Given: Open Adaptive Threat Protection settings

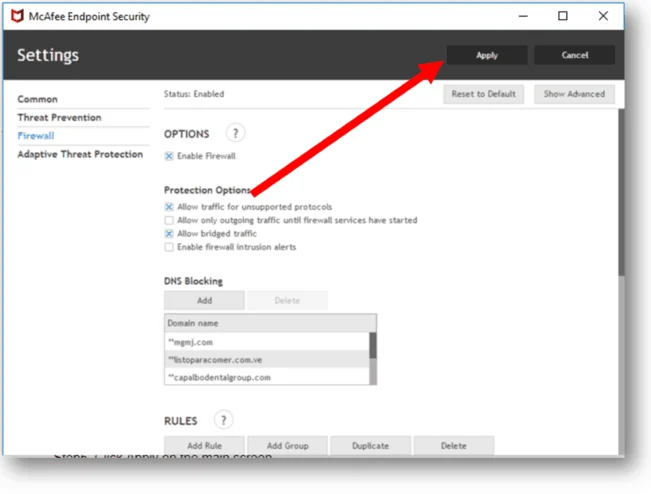Looking at the screenshot, I should tap(80, 154).
